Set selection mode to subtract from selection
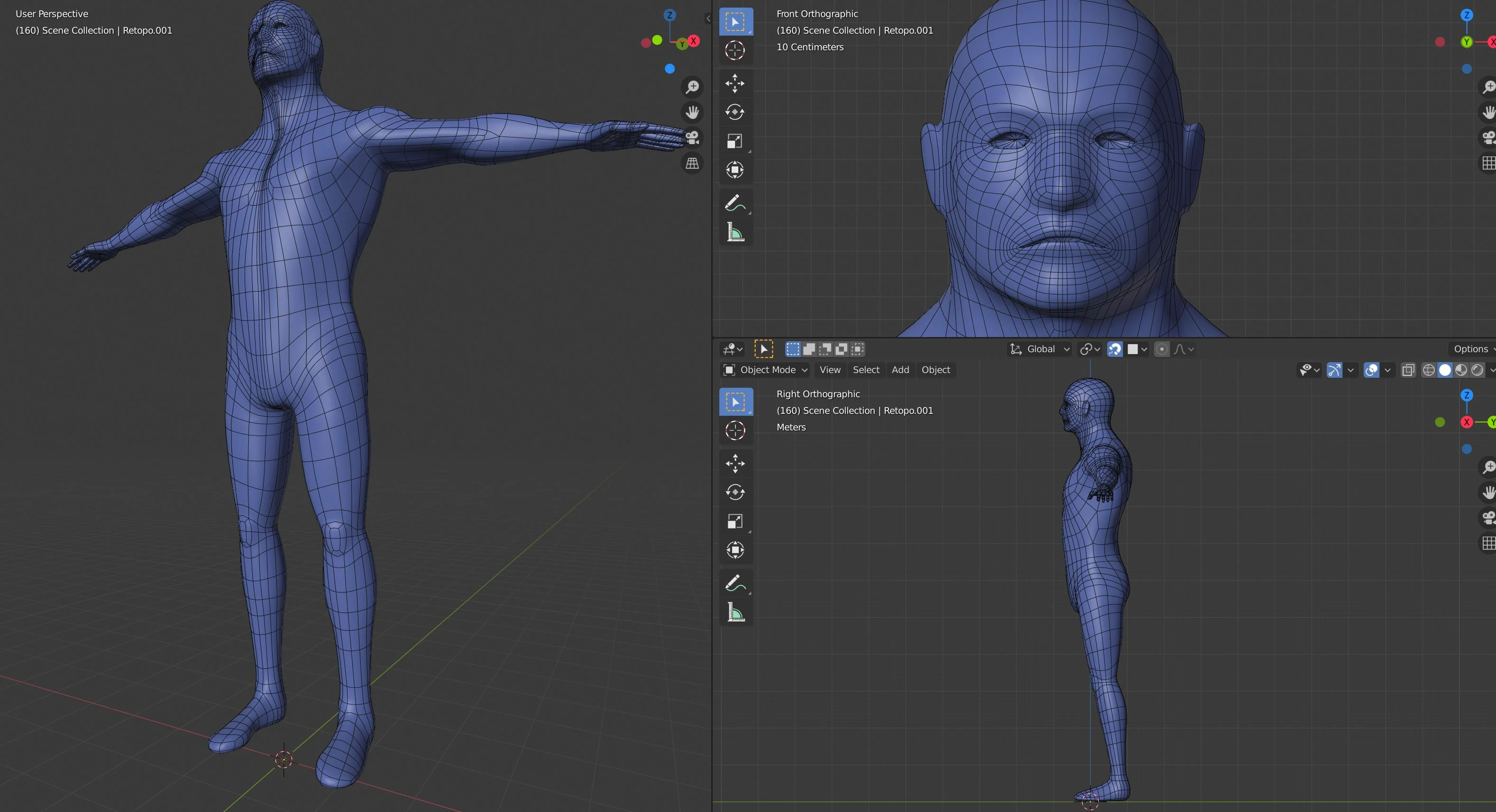 825,349
